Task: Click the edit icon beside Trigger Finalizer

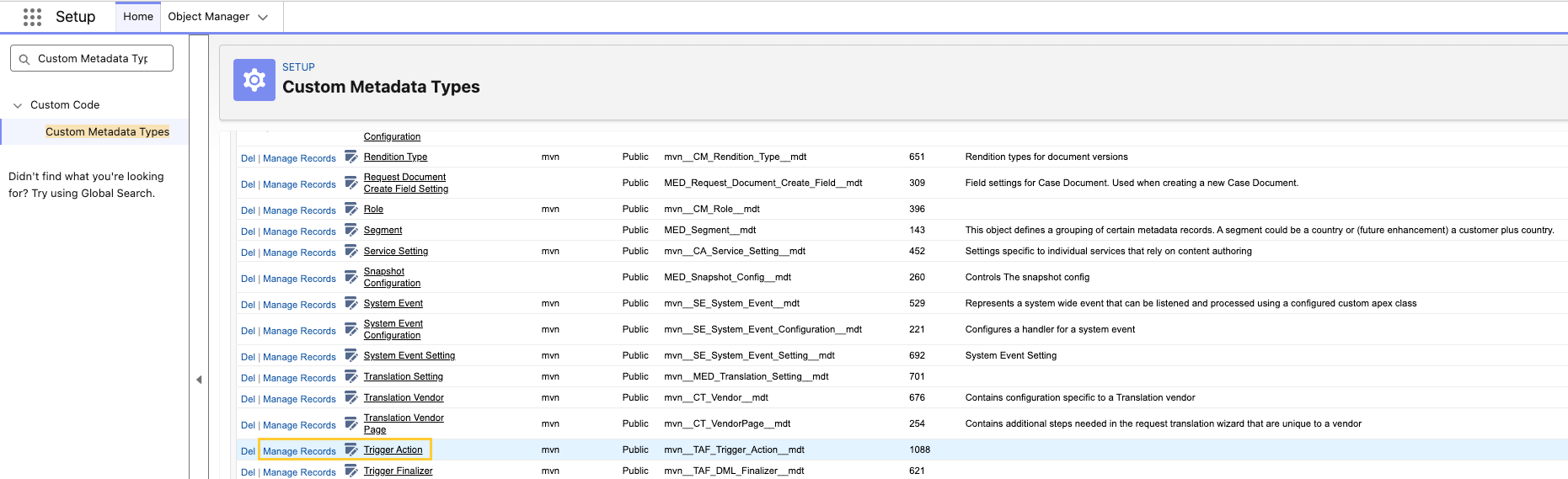Action: pyautogui.click(x=351, y=471)
